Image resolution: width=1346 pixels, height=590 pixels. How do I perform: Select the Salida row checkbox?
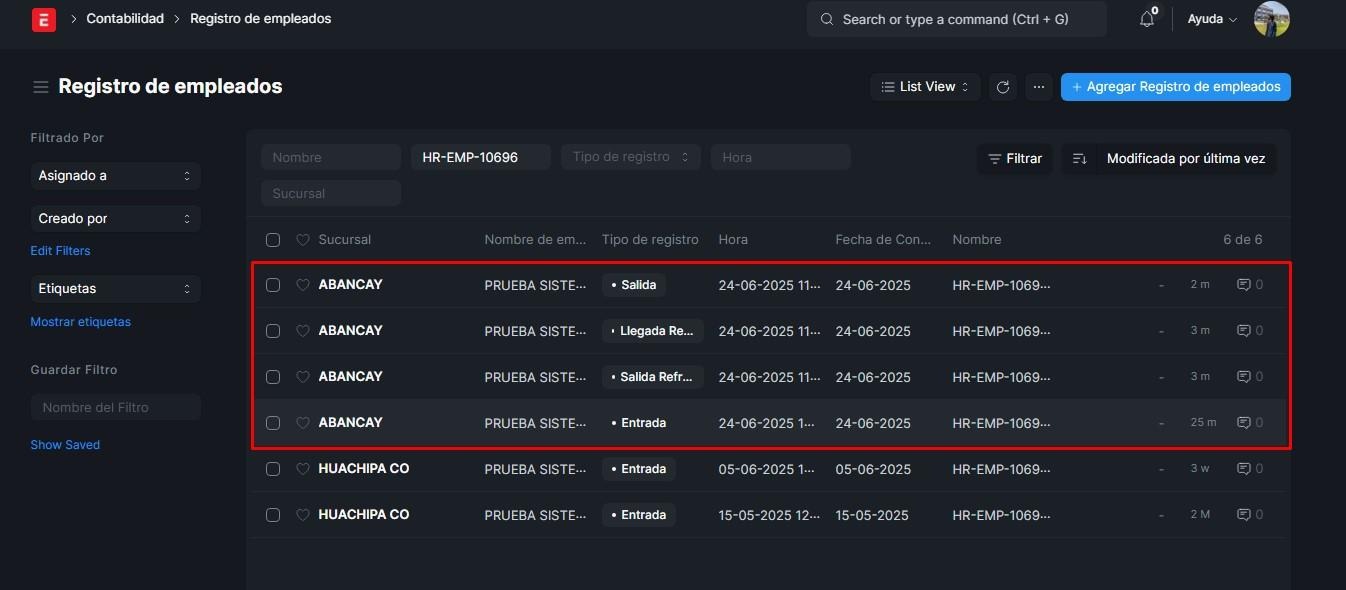point(273,285)
